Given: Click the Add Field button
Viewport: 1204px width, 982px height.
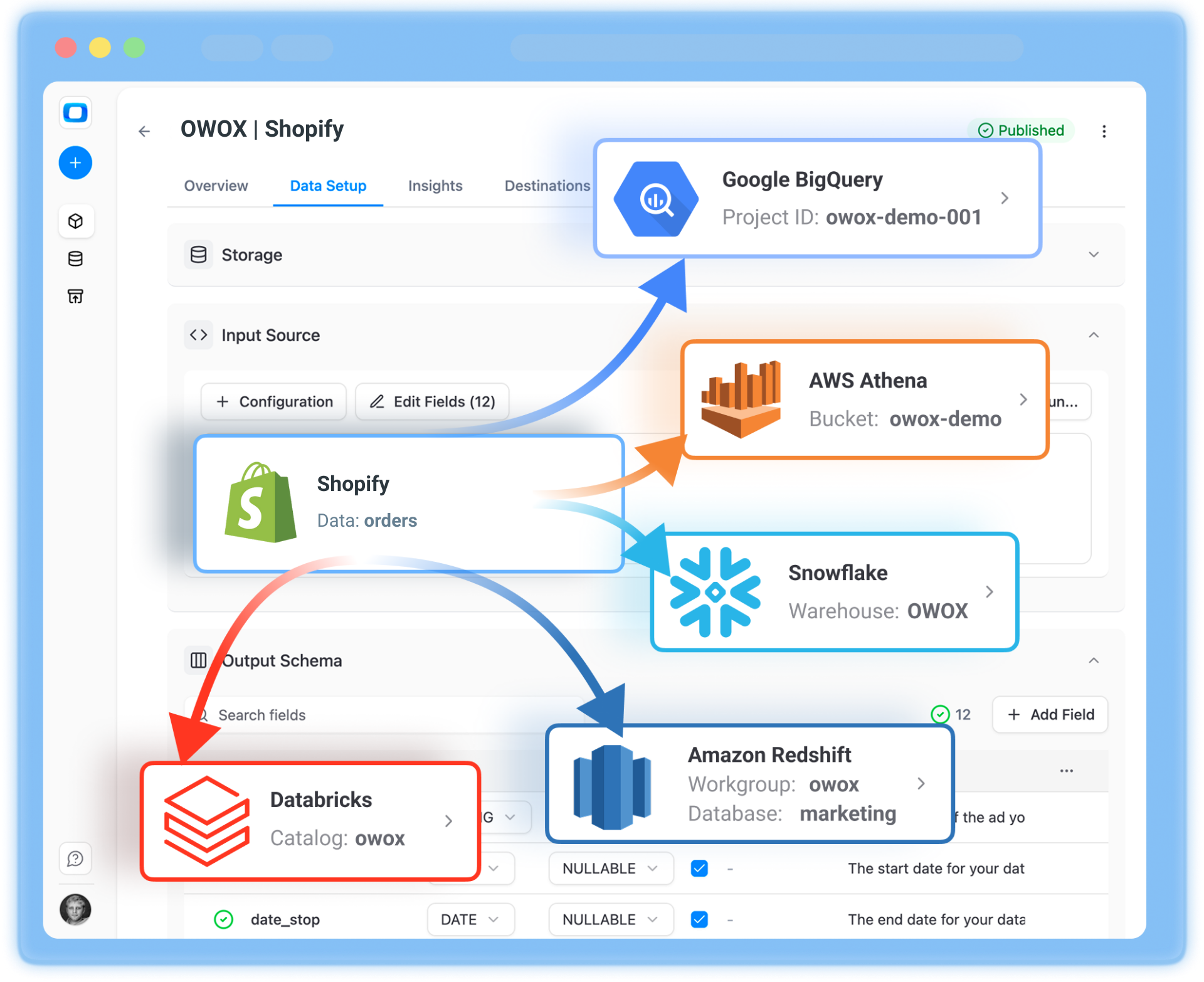Looking at the screenshot, I should pos(1048,714).
